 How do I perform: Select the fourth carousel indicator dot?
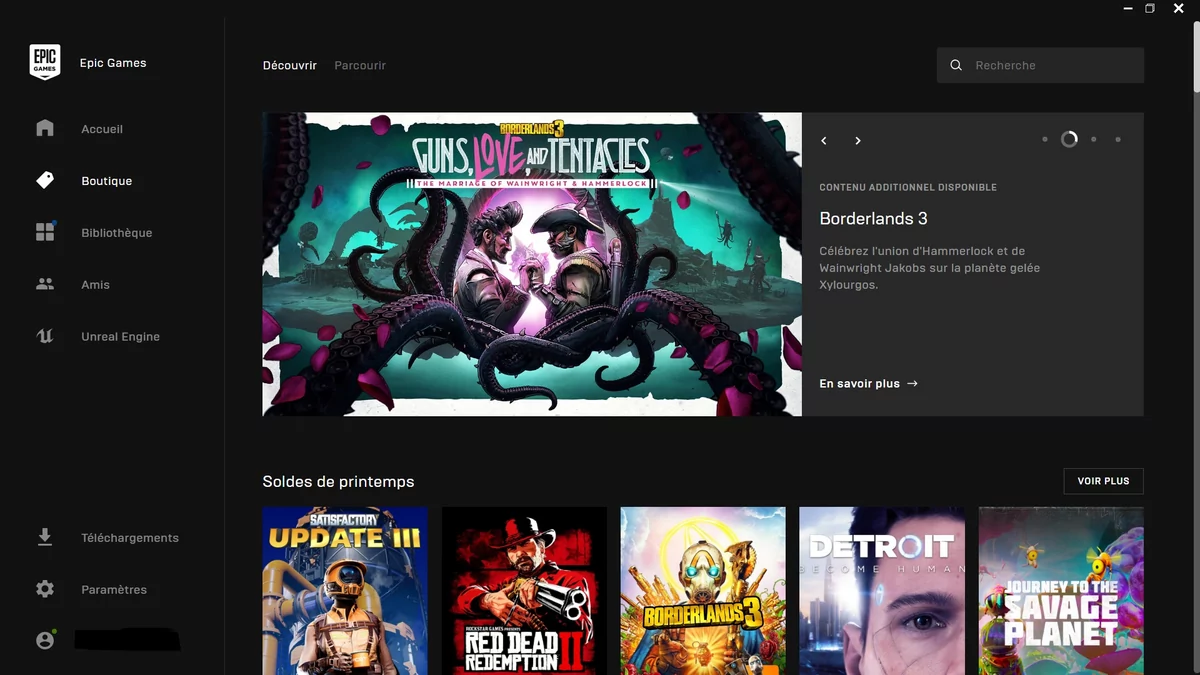[1118, 139]
